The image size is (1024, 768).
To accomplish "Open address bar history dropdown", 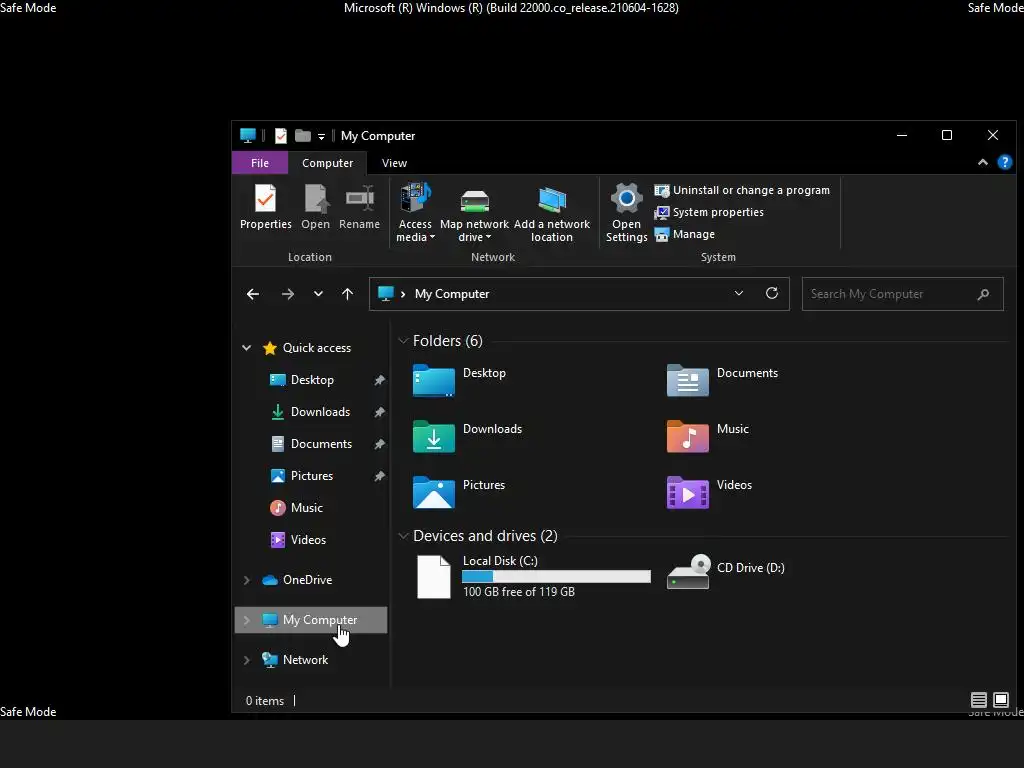I will point(739,293).
